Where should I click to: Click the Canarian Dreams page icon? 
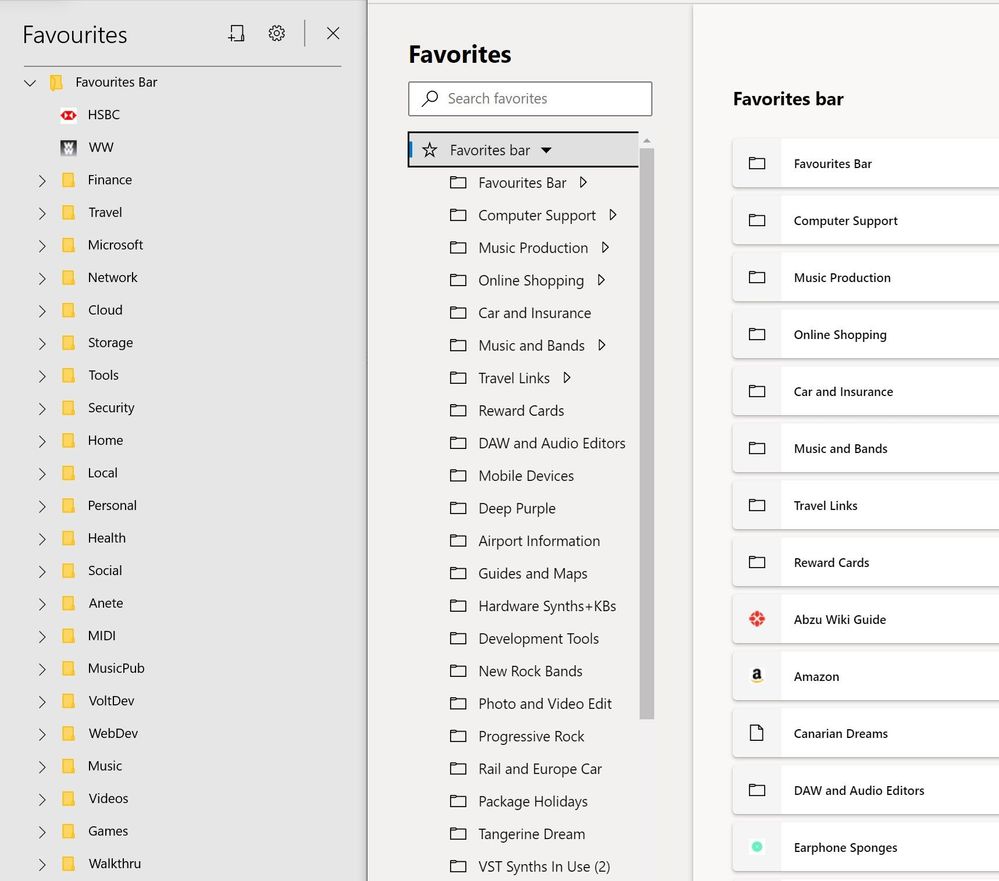[x=757, y=733]
